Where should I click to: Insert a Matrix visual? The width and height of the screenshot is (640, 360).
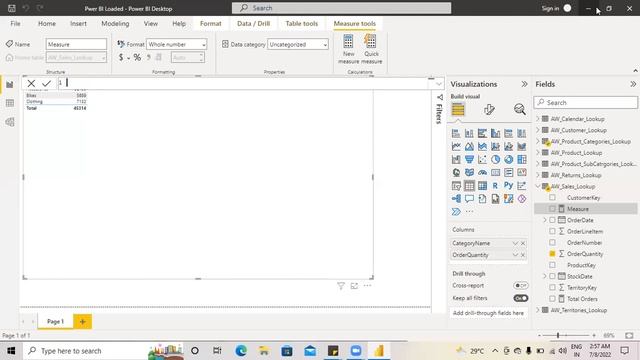[x=482, y=186]
